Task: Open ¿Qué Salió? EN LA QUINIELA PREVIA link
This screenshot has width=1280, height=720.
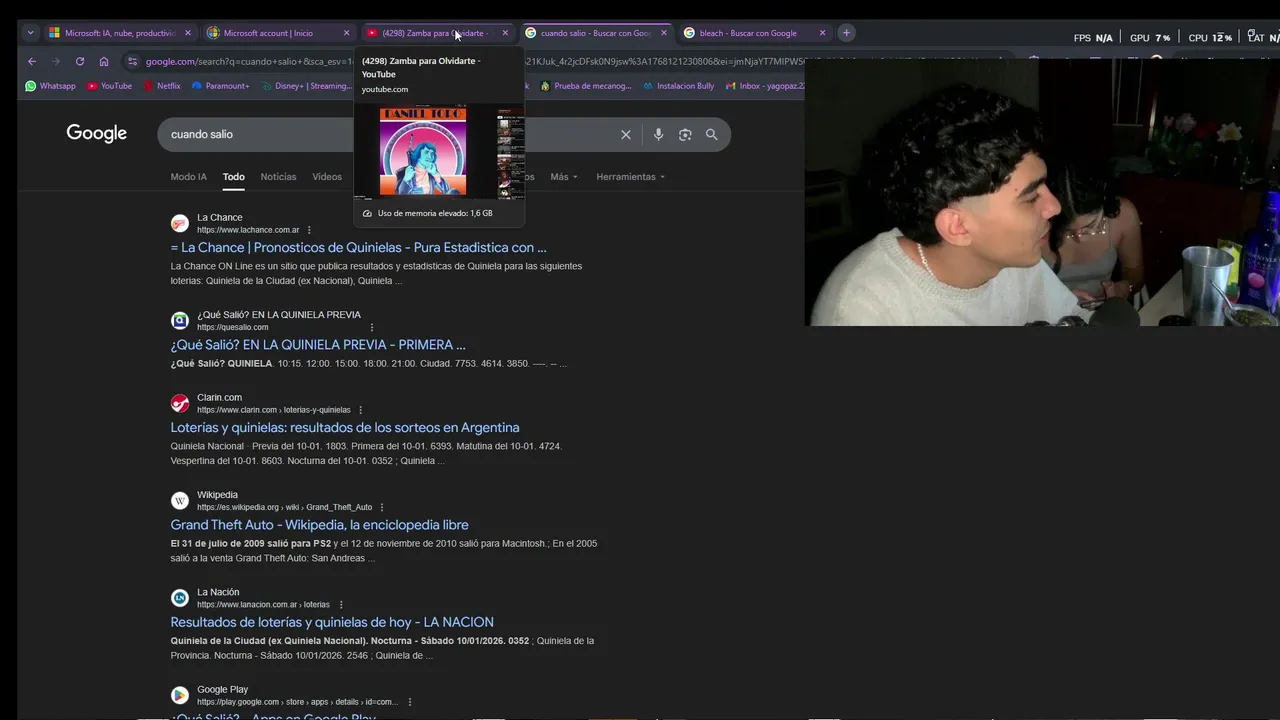Action: (318, 345)
